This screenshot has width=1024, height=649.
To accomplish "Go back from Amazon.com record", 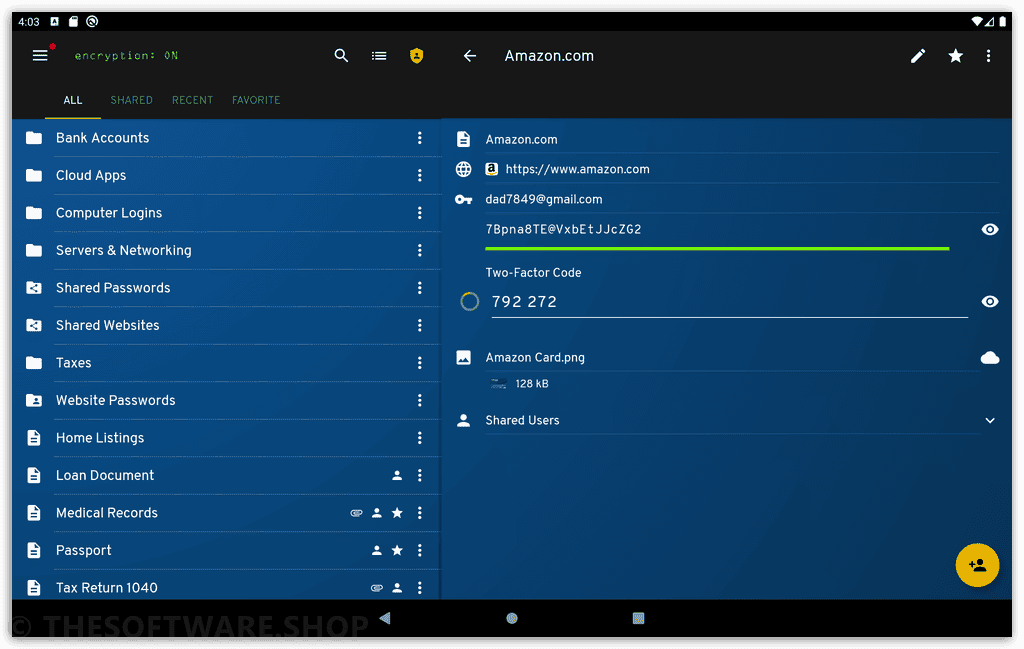I will tap(470, 56).
